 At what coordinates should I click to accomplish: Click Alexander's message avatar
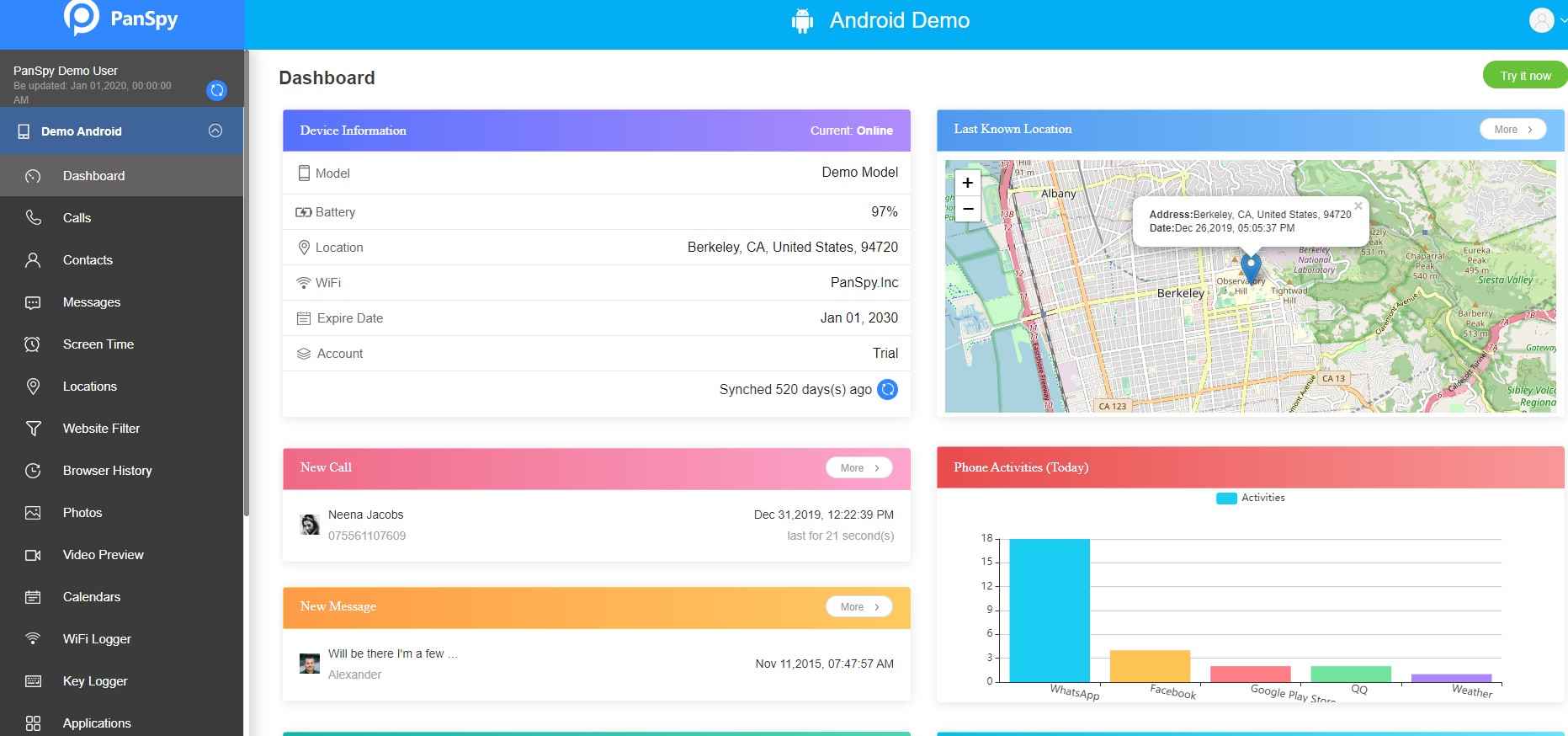click(310, 664)
